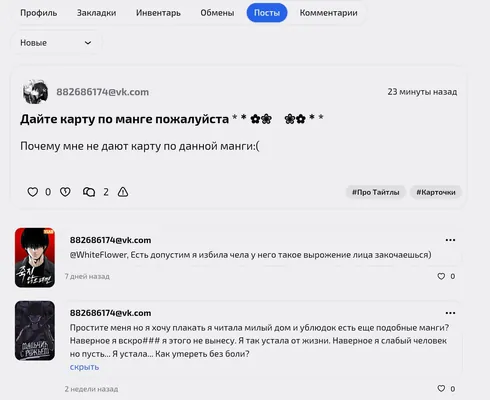
Task: Open three-dot menu on WhiteFlower reply comment
Action: [x=450, y=240]
